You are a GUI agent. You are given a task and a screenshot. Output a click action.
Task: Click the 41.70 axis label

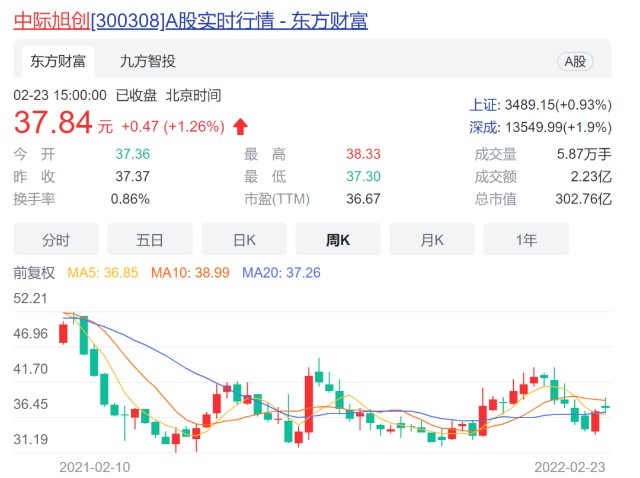click(x=30, y=369)
